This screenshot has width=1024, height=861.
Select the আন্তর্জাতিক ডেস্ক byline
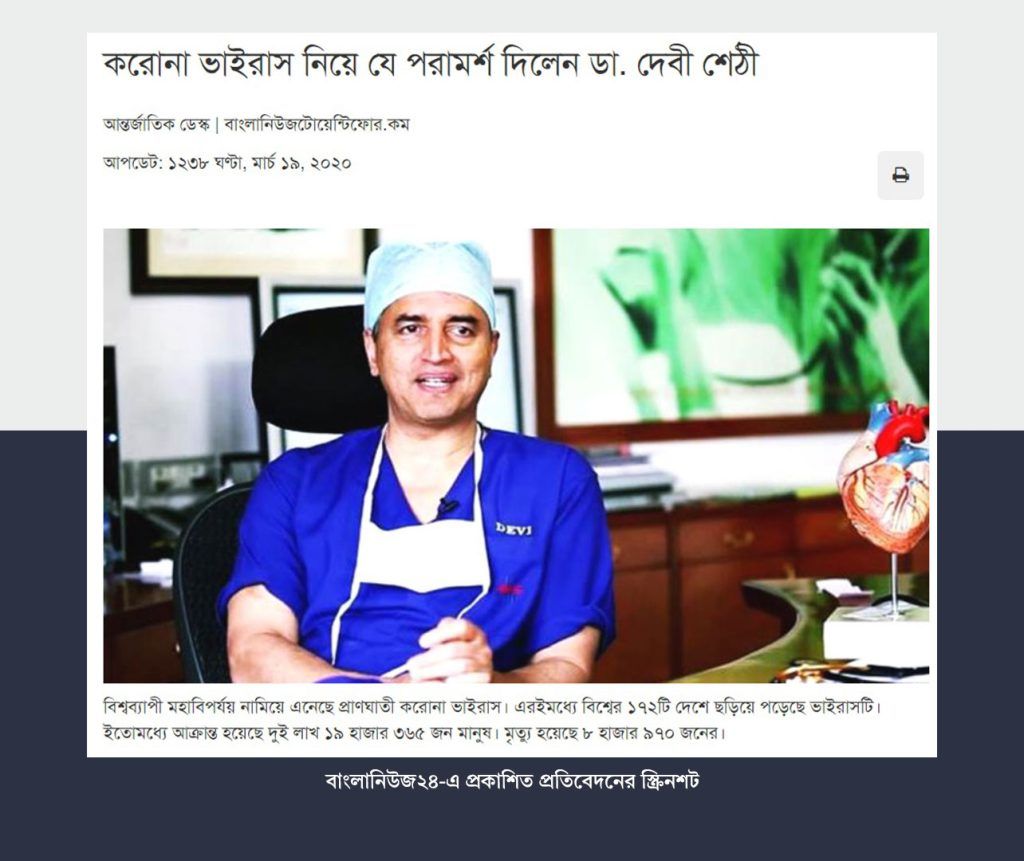(156, 124)
